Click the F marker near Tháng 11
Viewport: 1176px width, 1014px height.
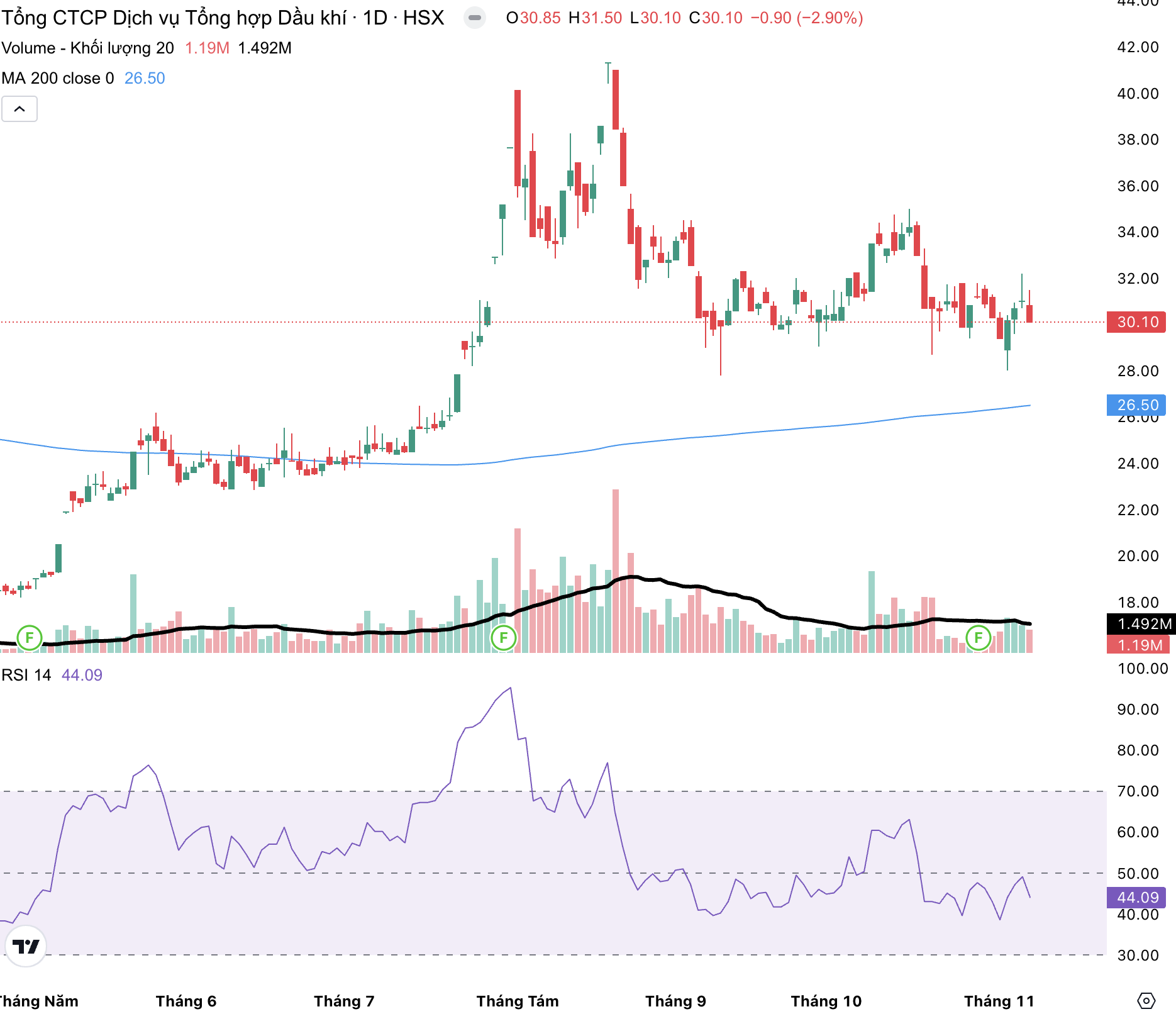(978, 638)
